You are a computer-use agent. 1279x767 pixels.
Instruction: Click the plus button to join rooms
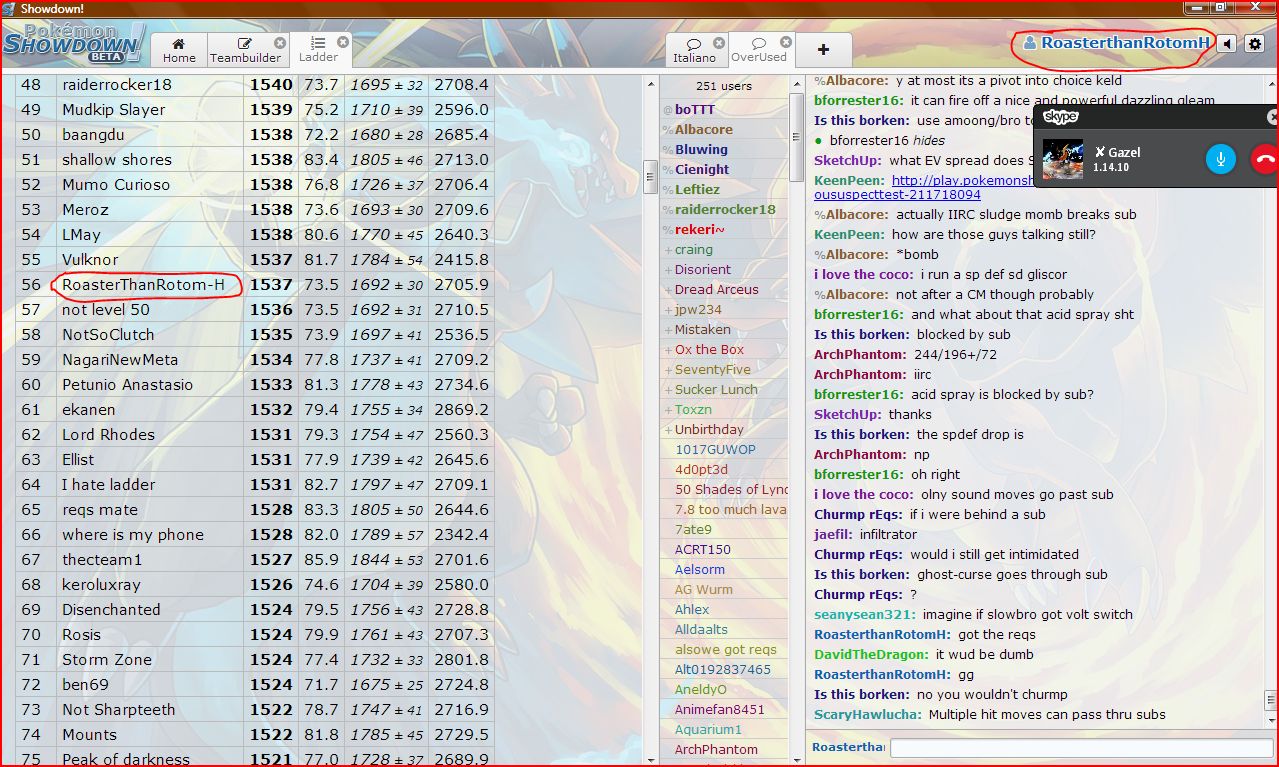[x=823, y=49]
